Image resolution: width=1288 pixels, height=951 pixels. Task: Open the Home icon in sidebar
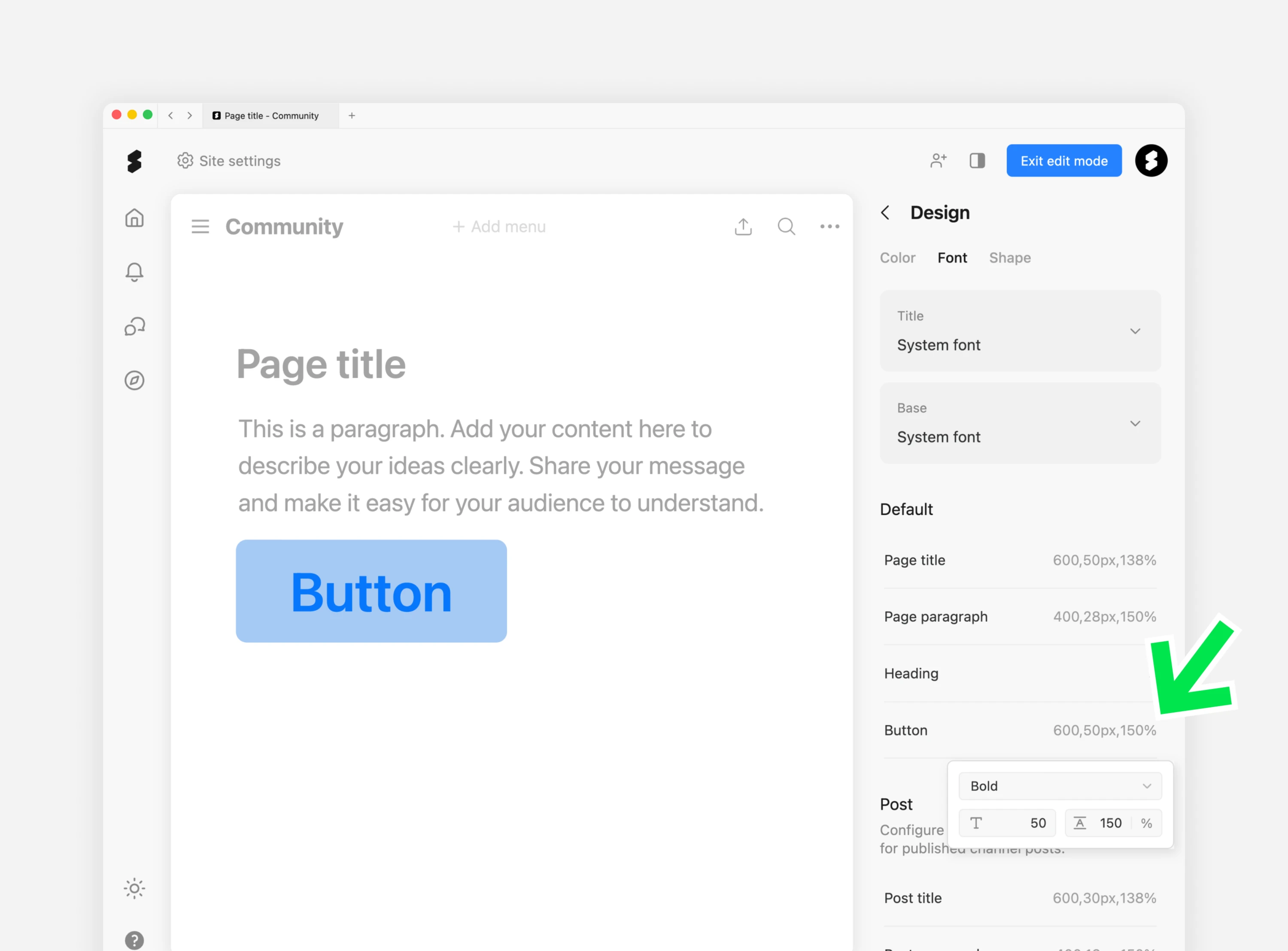pos(134,218)
